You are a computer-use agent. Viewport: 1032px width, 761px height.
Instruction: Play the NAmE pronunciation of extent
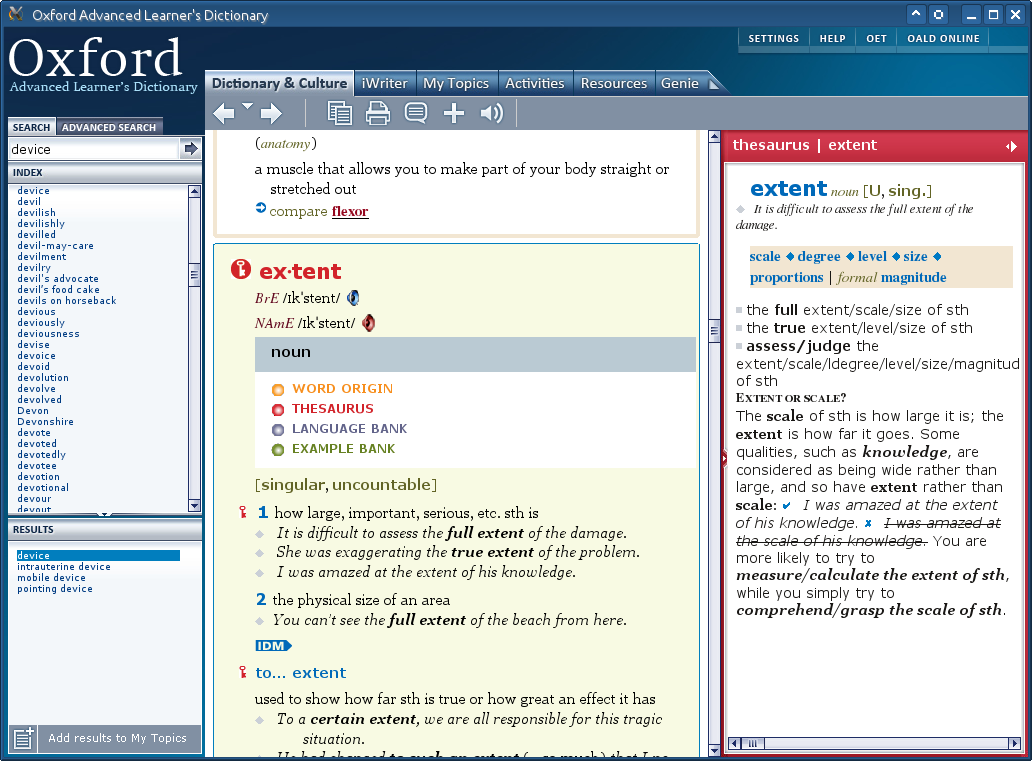click(x=369, y=323)
